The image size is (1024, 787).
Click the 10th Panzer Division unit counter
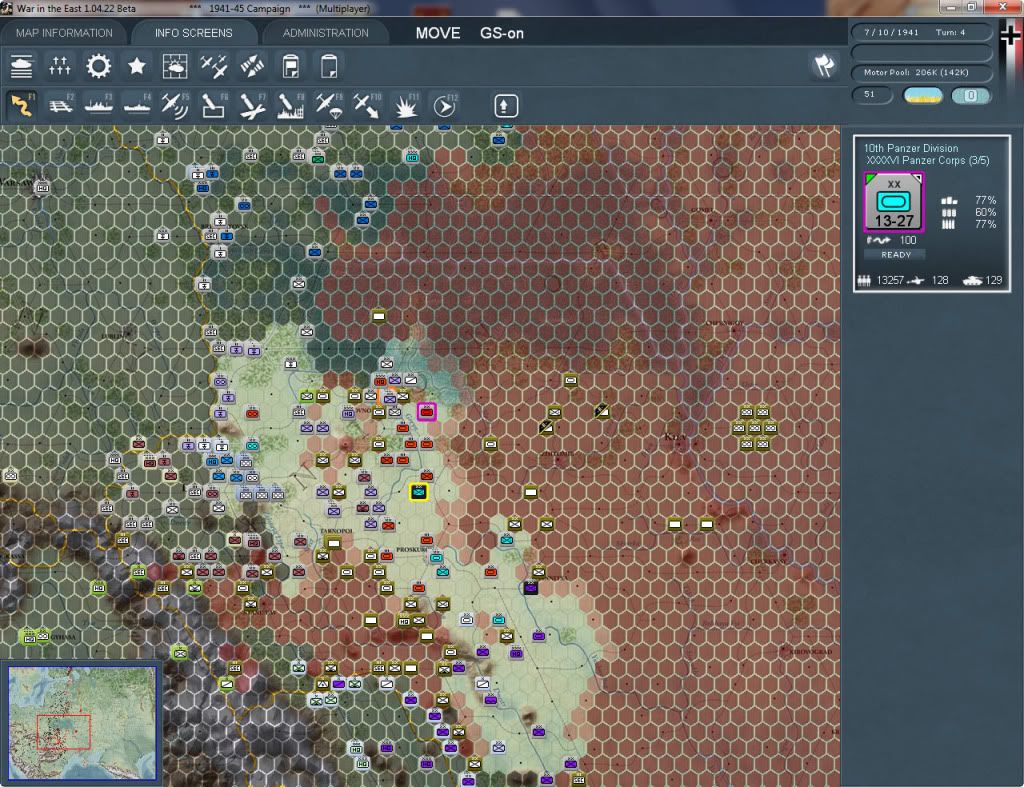click(x=894, y=202)
